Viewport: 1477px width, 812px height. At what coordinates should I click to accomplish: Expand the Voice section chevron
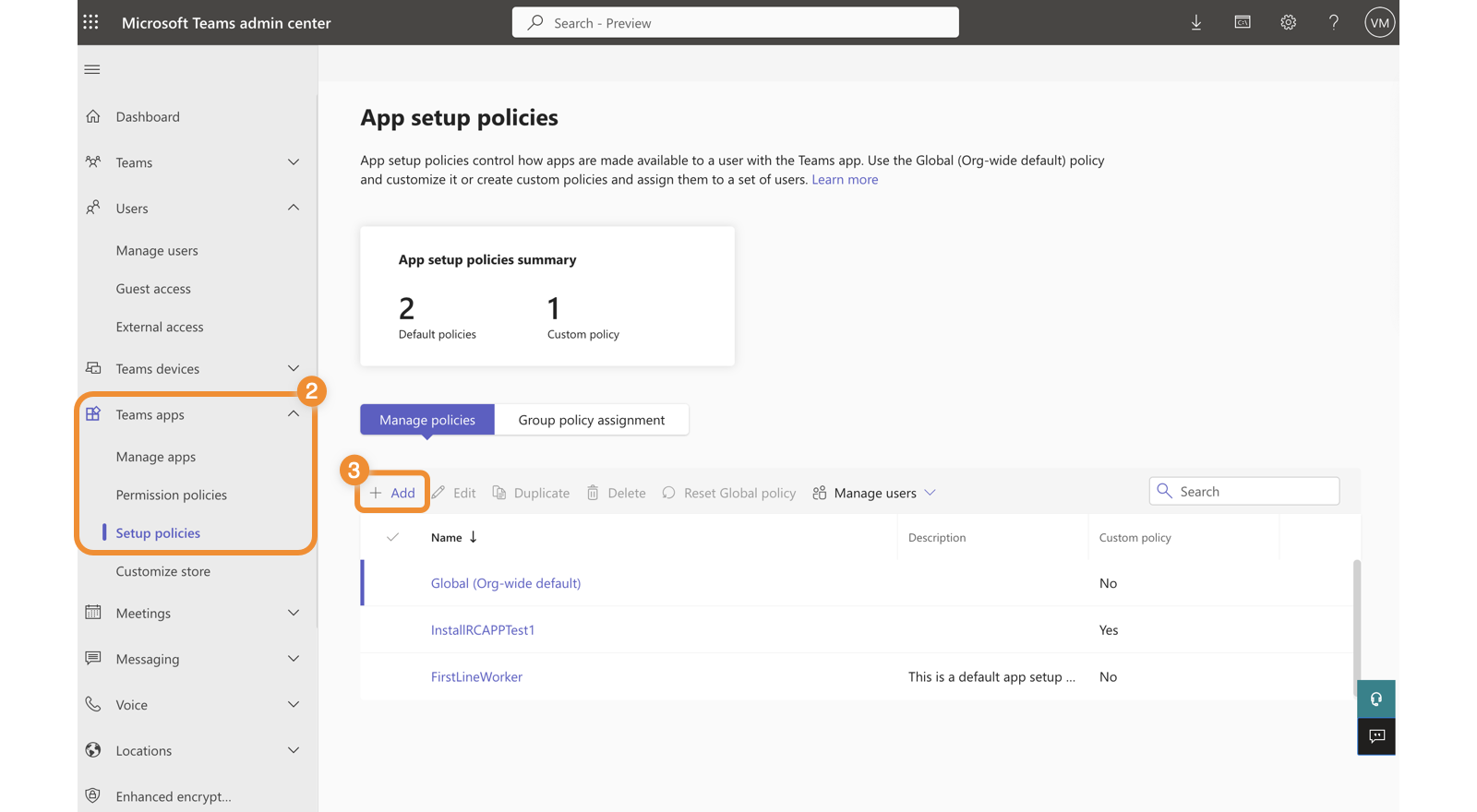pos(294,704)
